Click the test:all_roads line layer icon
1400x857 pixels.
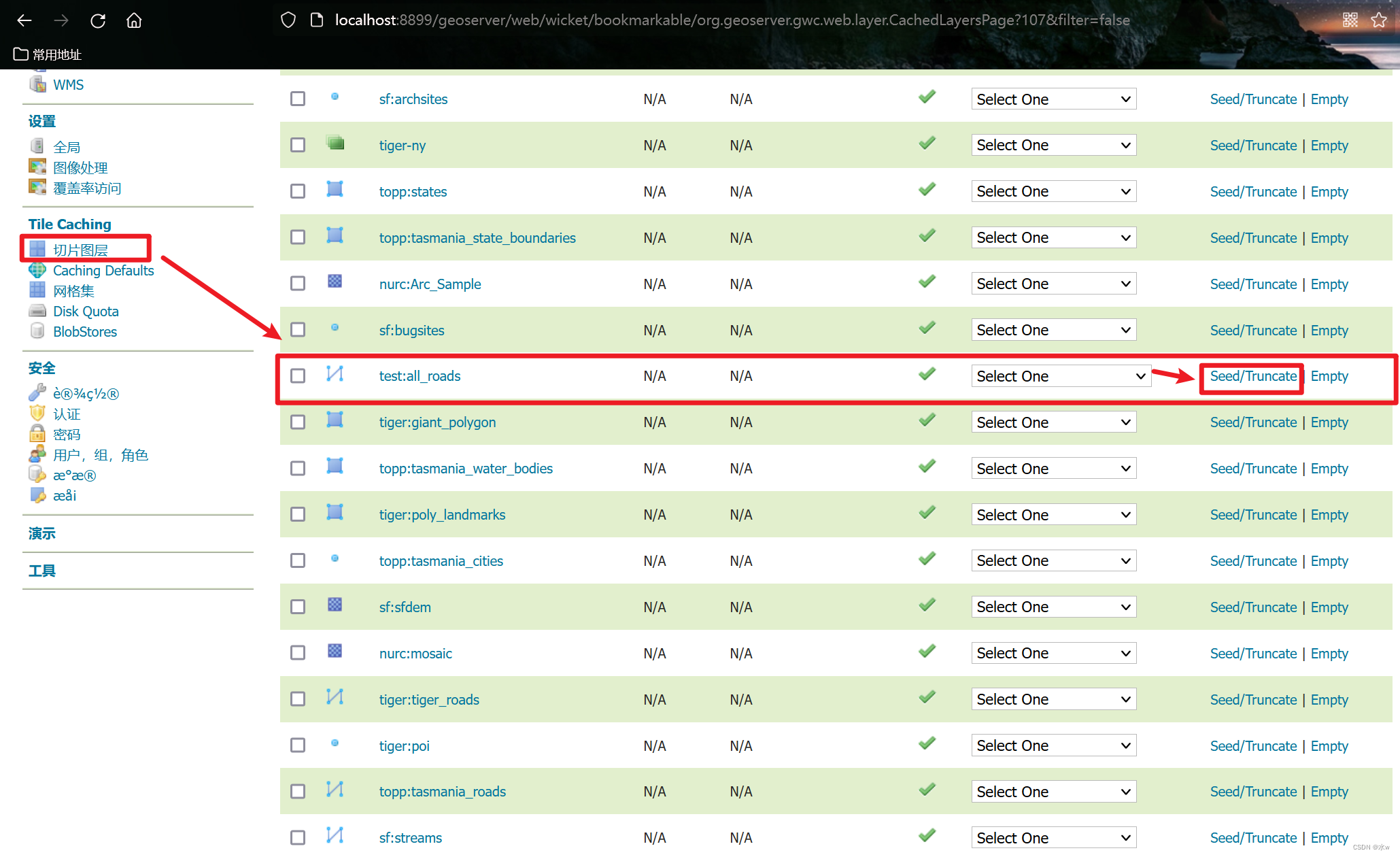335,374
